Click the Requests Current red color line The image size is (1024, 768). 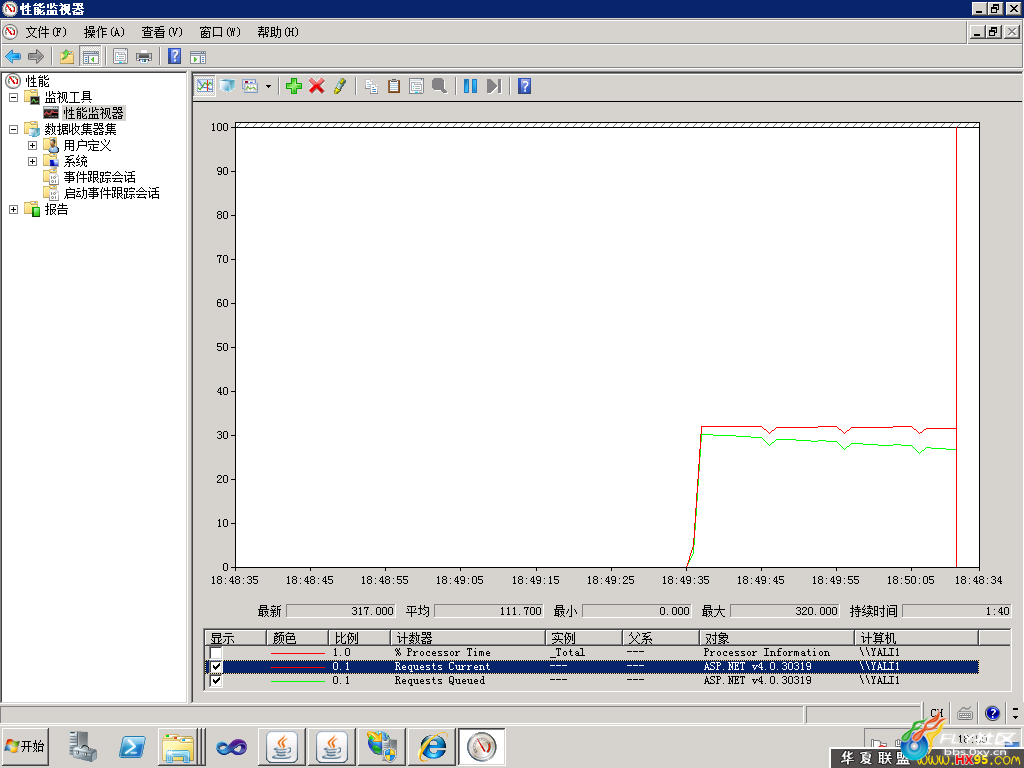tap(297, 667)
